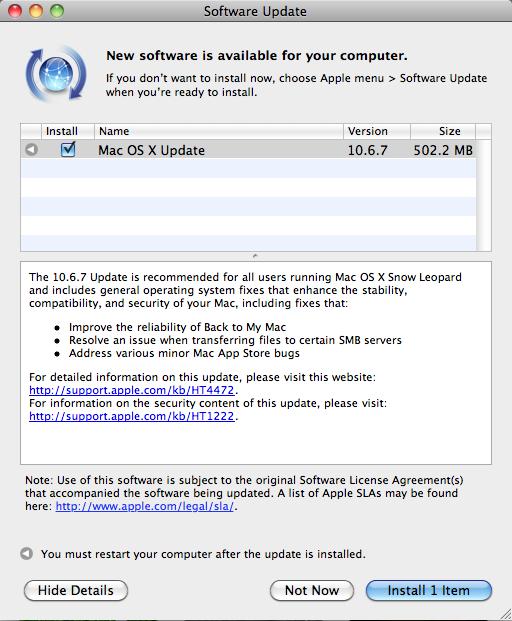Click 'Address various minor Mac App Store bugs'
Screen dimensions: 512x621
(x=184, y=353)
